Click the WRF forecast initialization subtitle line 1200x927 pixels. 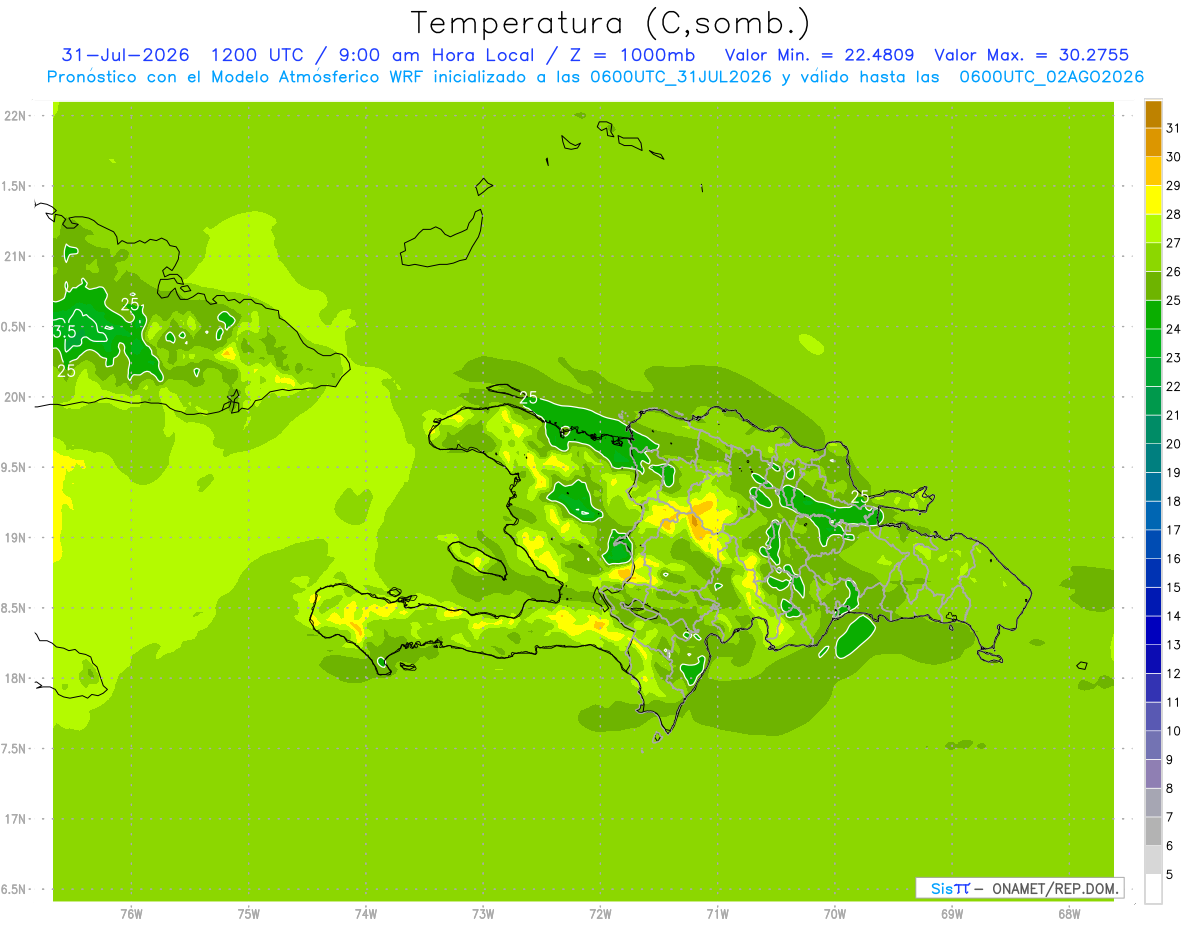[x=595, y=77]
